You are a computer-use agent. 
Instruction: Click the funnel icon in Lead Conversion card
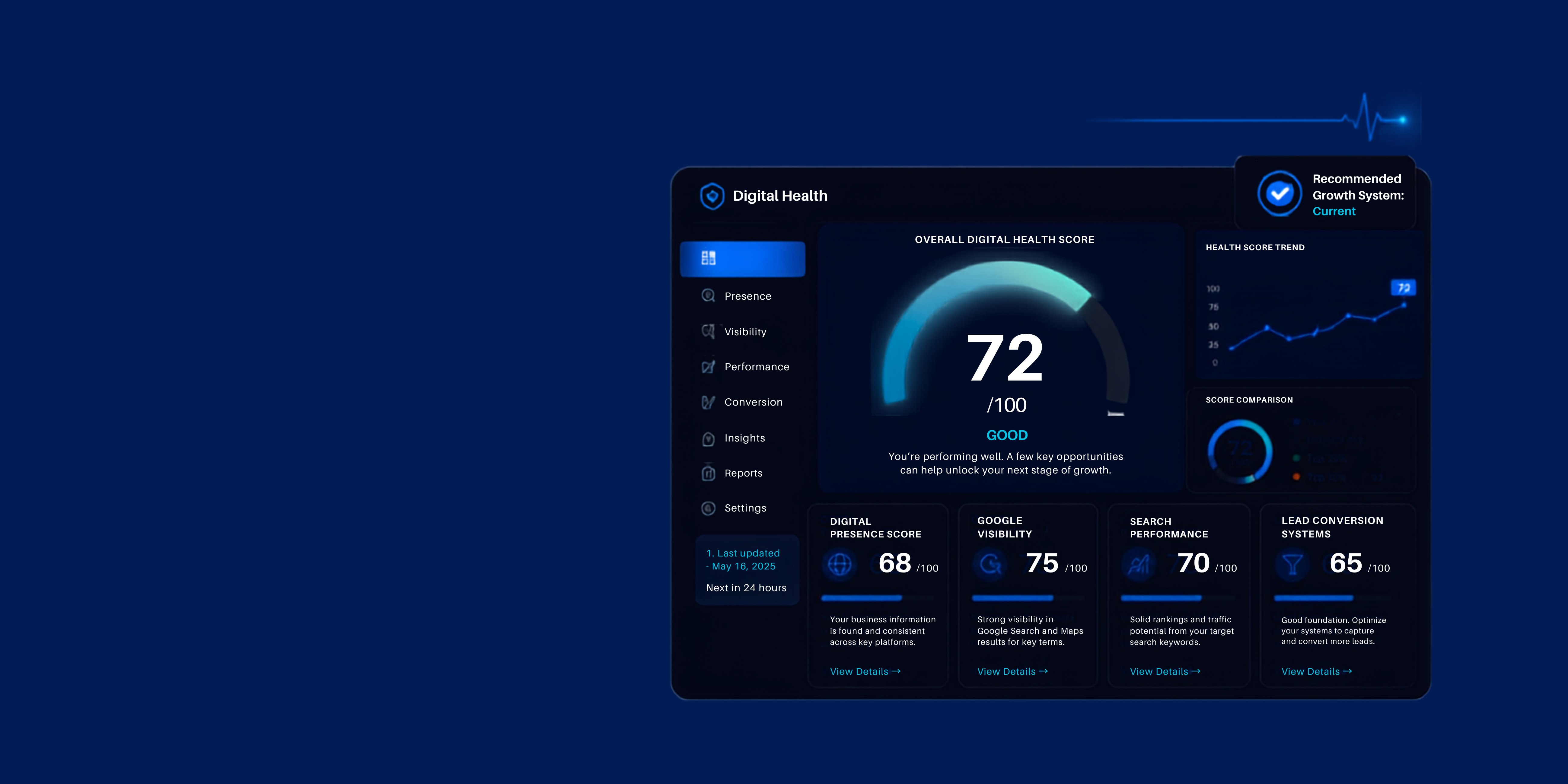pyautogui.click(x=1292, y=564)
